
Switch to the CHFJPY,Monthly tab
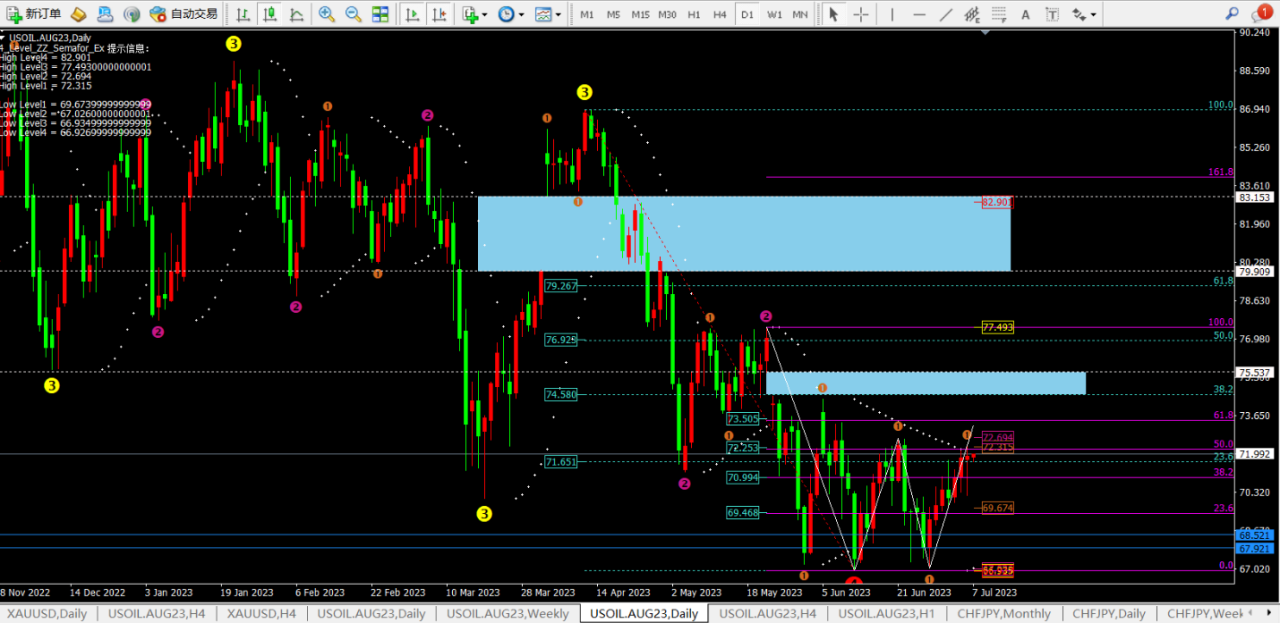tap(1004, 613)
